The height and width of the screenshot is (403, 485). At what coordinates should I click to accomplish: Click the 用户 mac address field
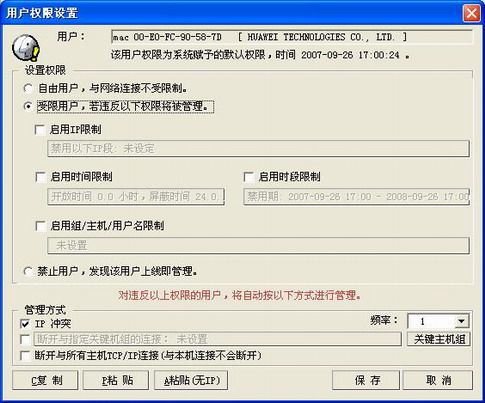pos(292,37)
